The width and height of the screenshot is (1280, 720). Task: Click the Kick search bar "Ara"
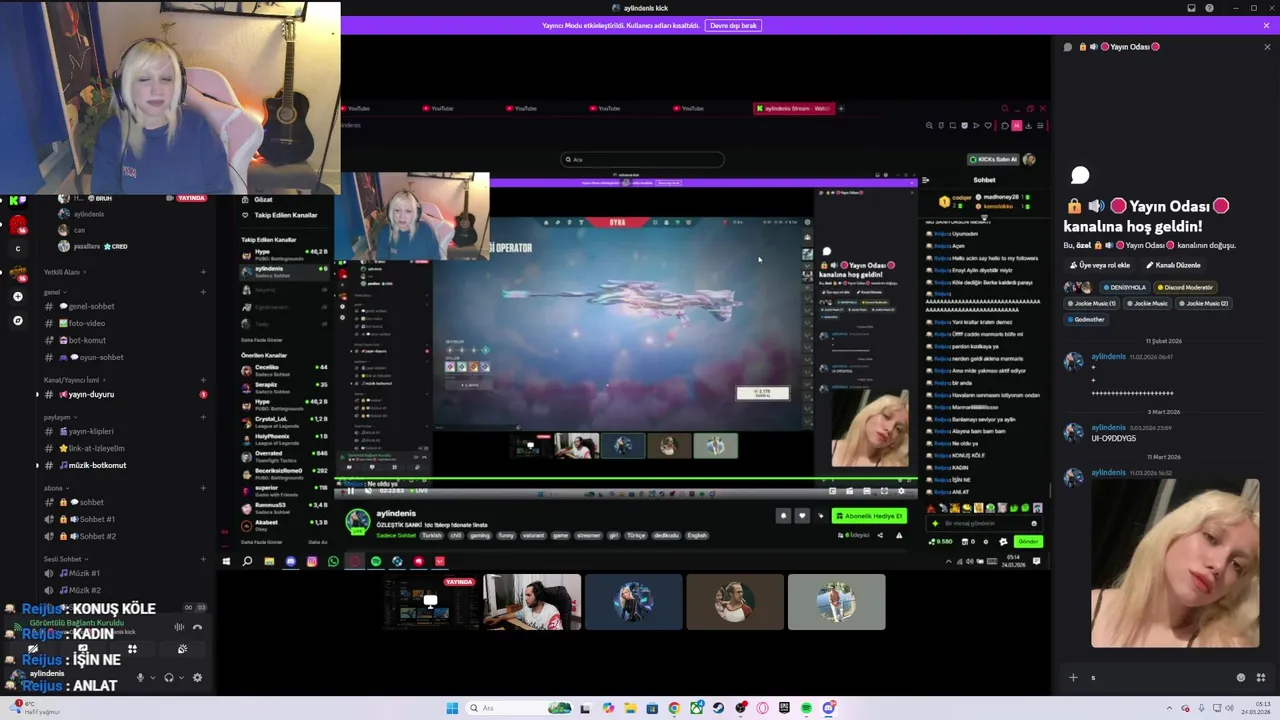point(642,159)
